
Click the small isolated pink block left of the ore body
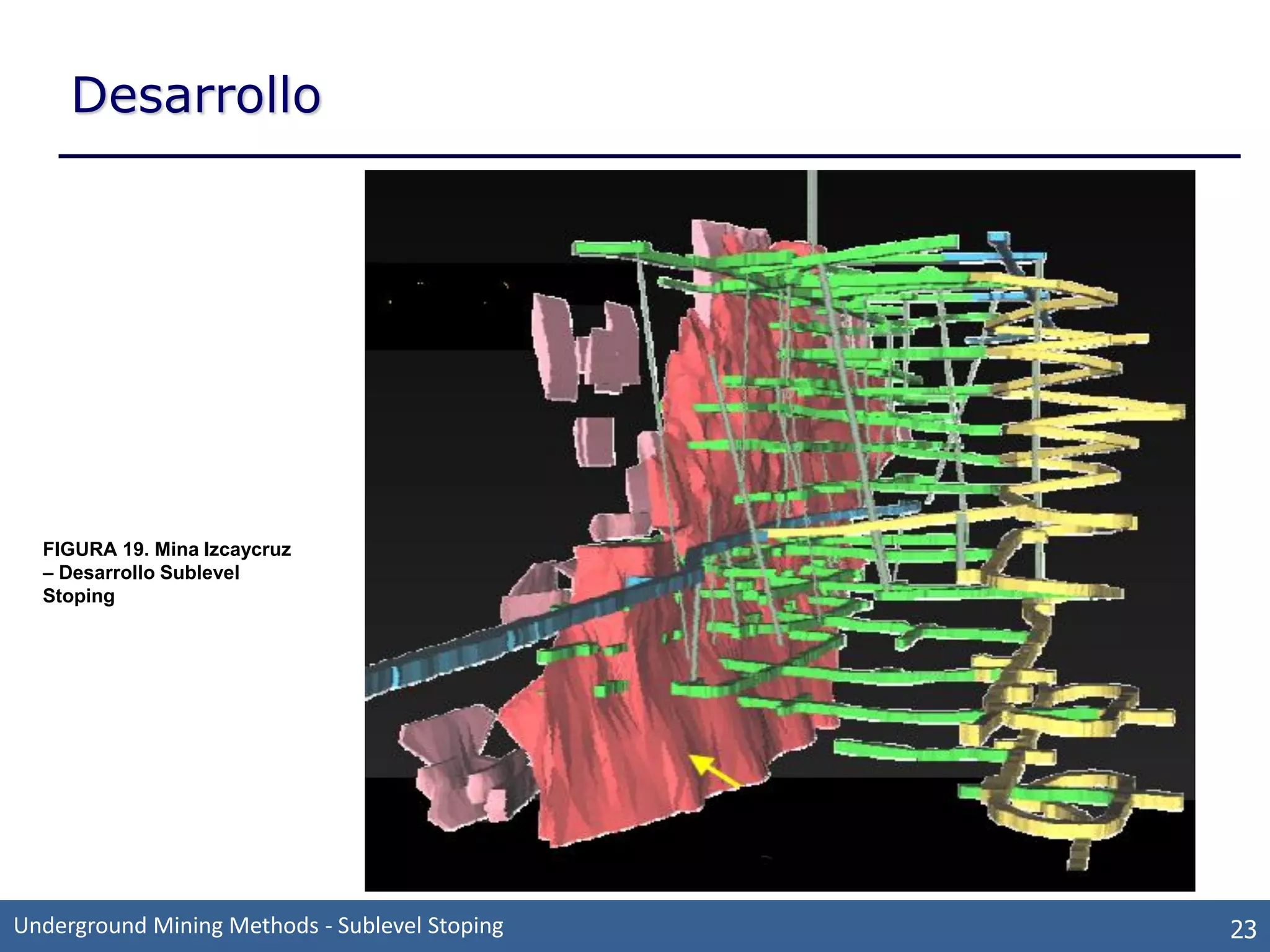click(x=595, y=441)
